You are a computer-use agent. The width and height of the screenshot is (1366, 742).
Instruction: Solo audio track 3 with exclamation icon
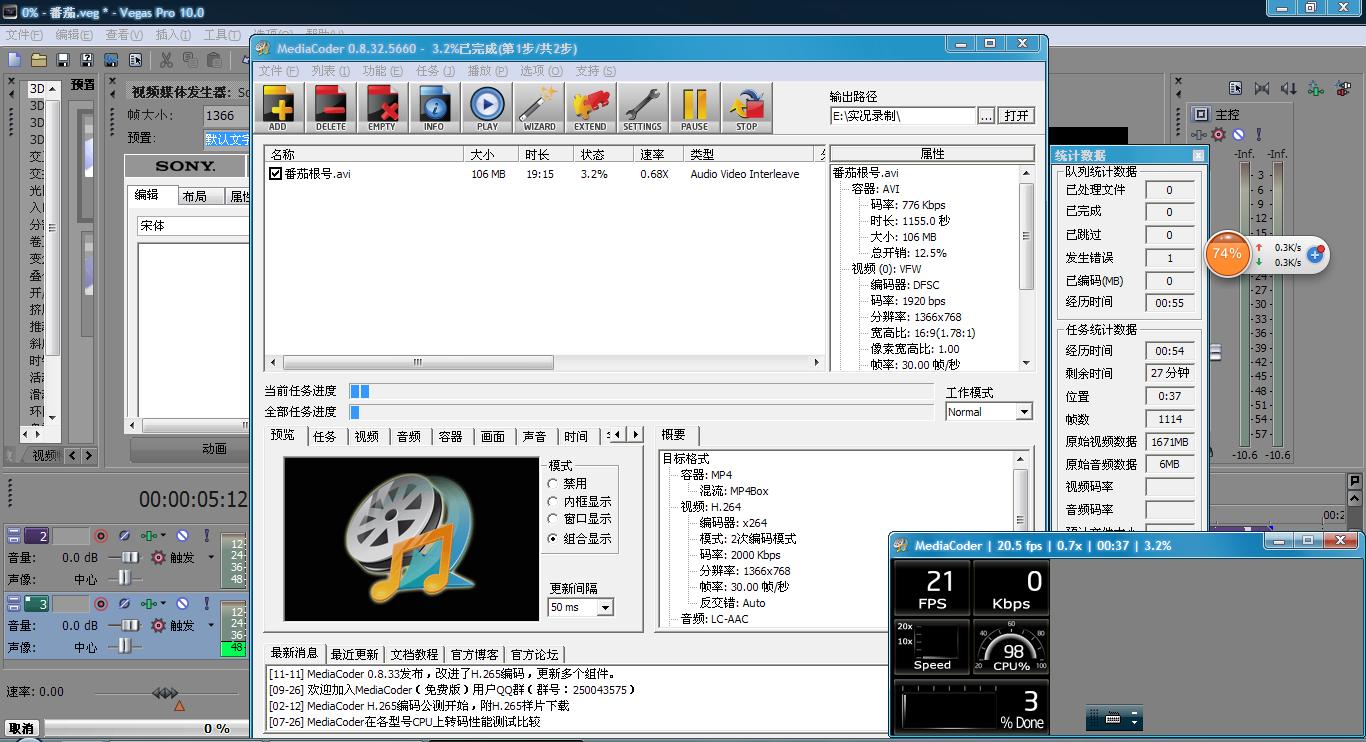207,604
